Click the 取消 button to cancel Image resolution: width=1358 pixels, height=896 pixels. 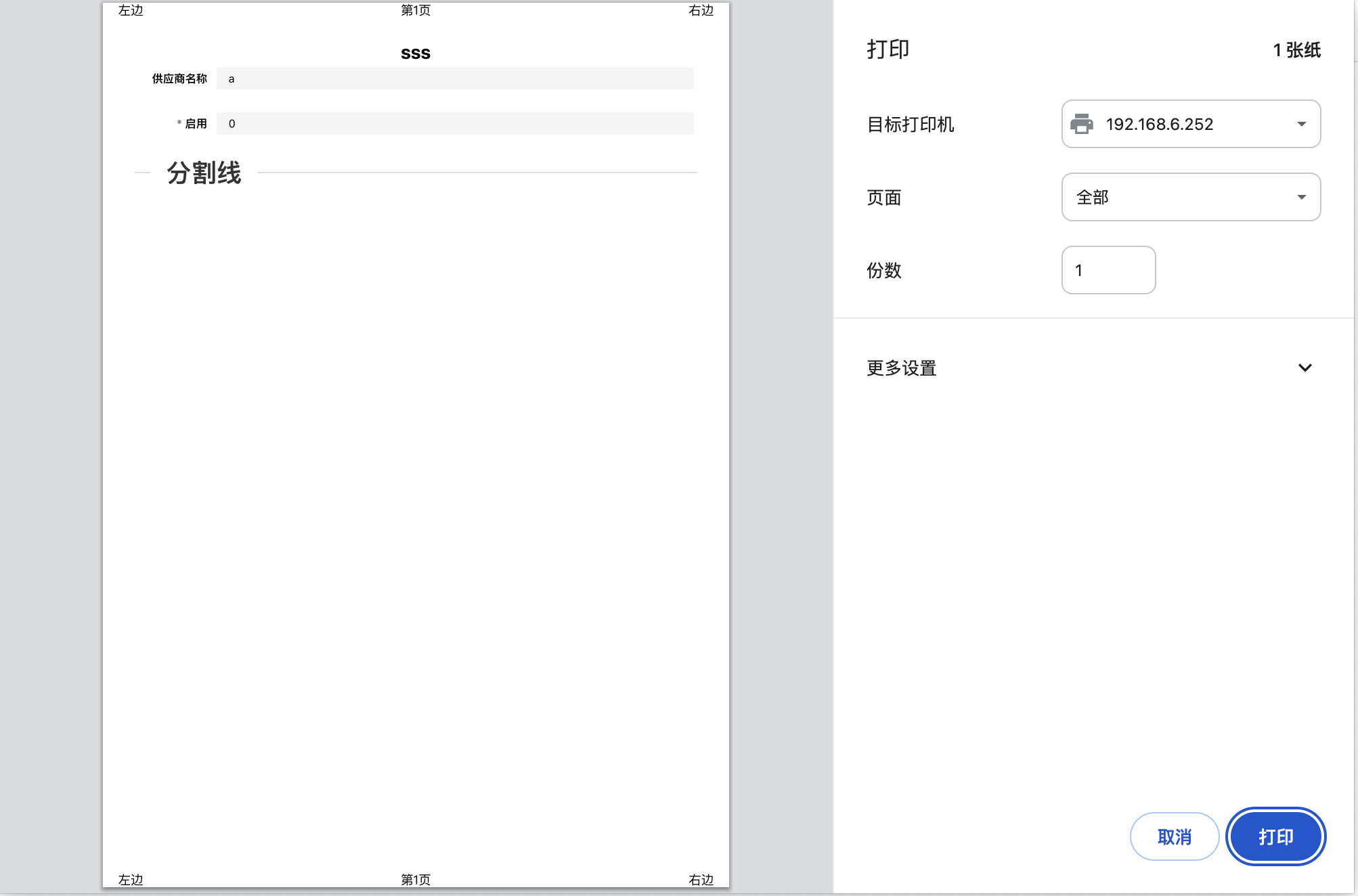1175,836
